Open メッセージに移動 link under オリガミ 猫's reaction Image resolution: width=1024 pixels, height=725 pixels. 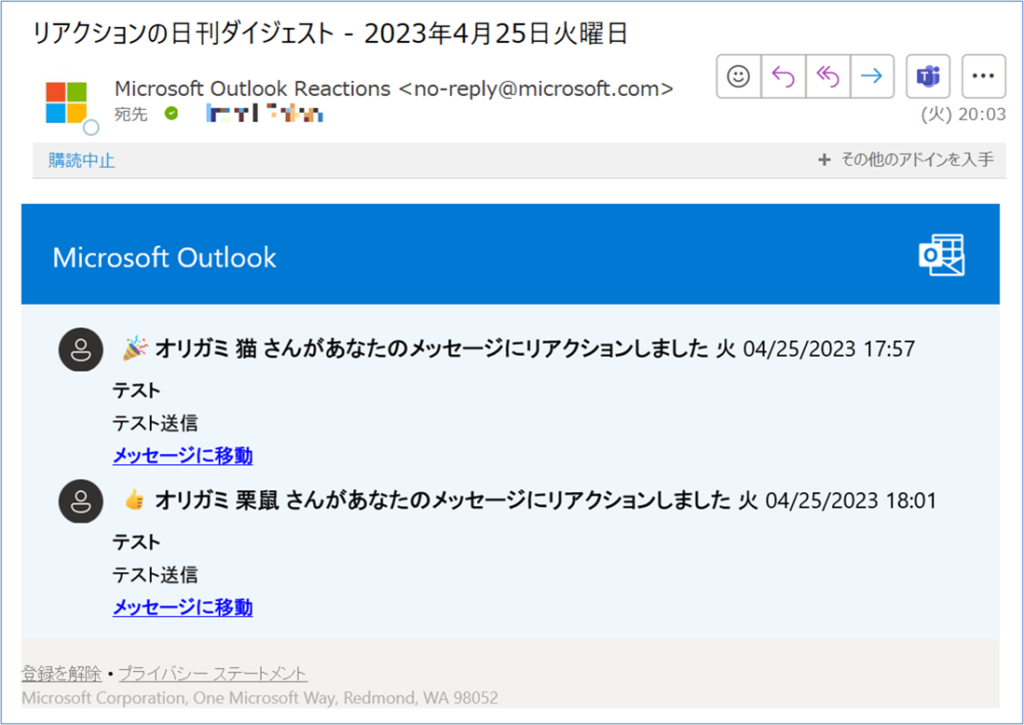click(x=182, y=456)
